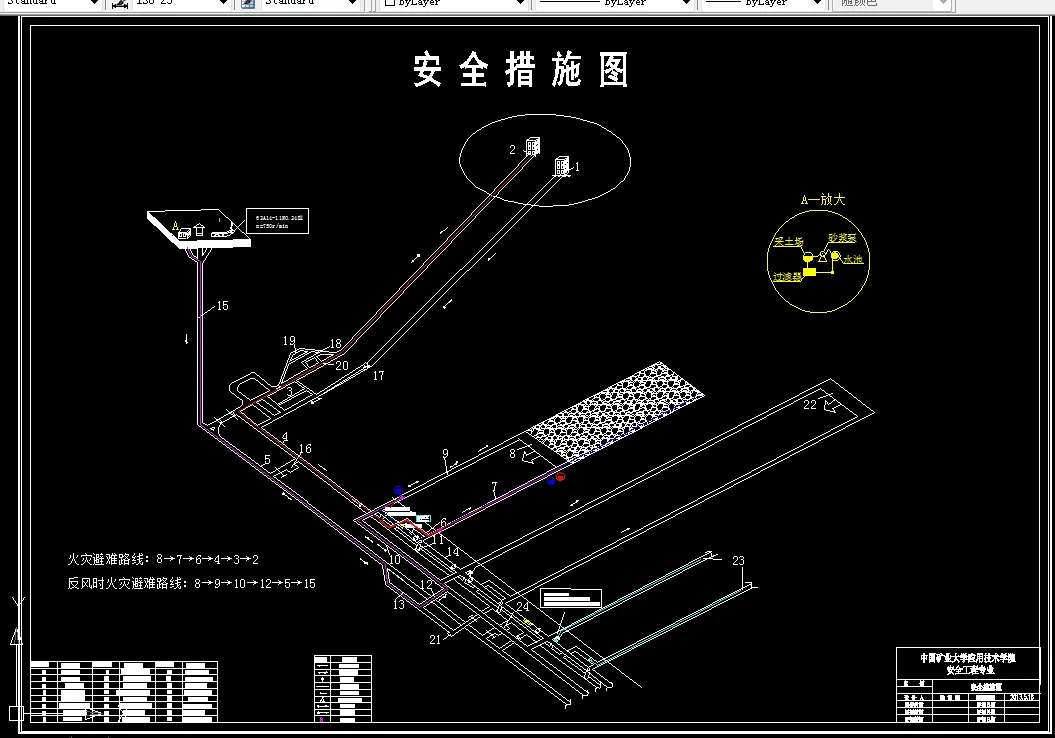Click the A—放大 detail label

823,199
